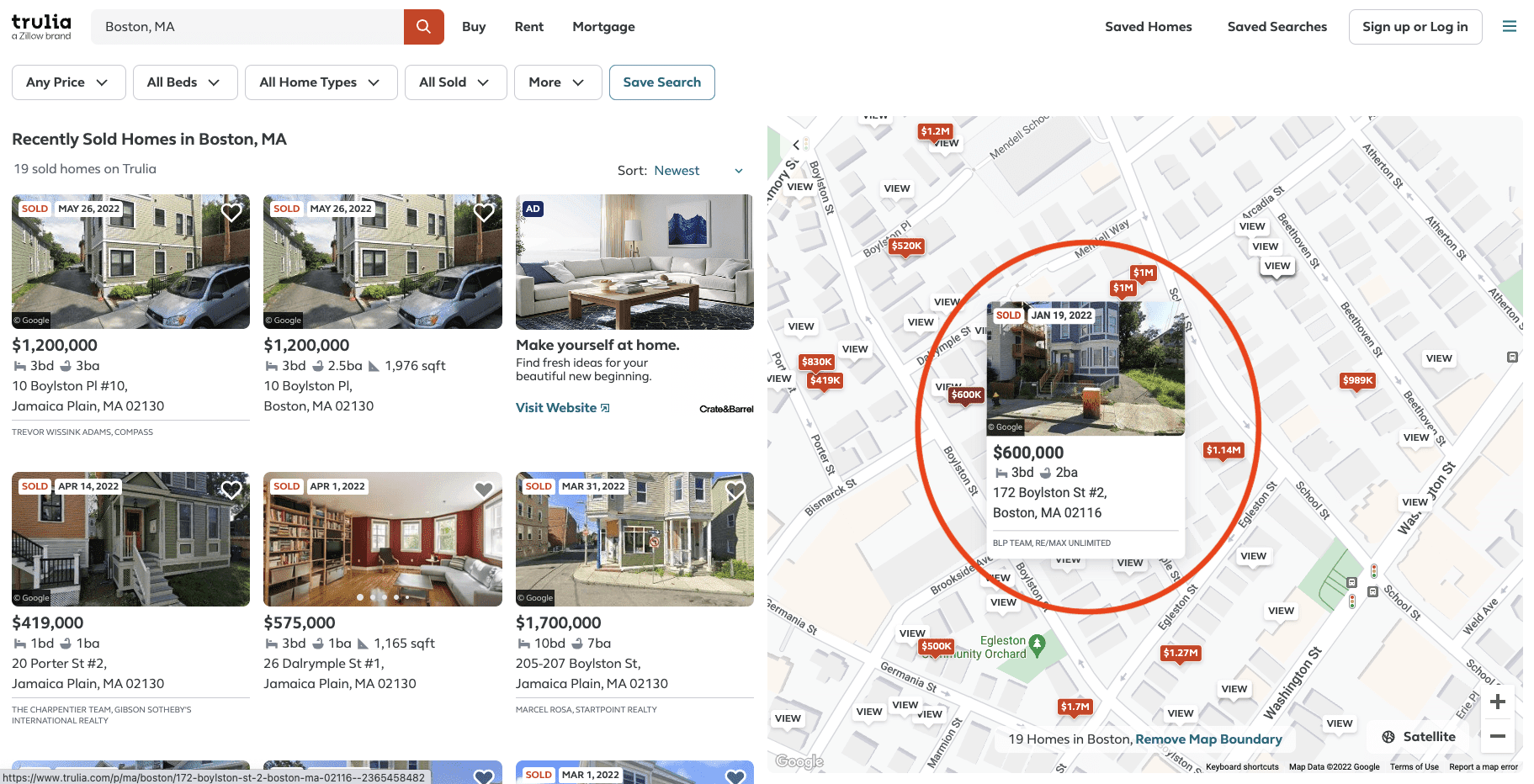The width and height of the screenshot is (1534, 784).
Task: Zoom out on the map
Action: [1497, 736]
